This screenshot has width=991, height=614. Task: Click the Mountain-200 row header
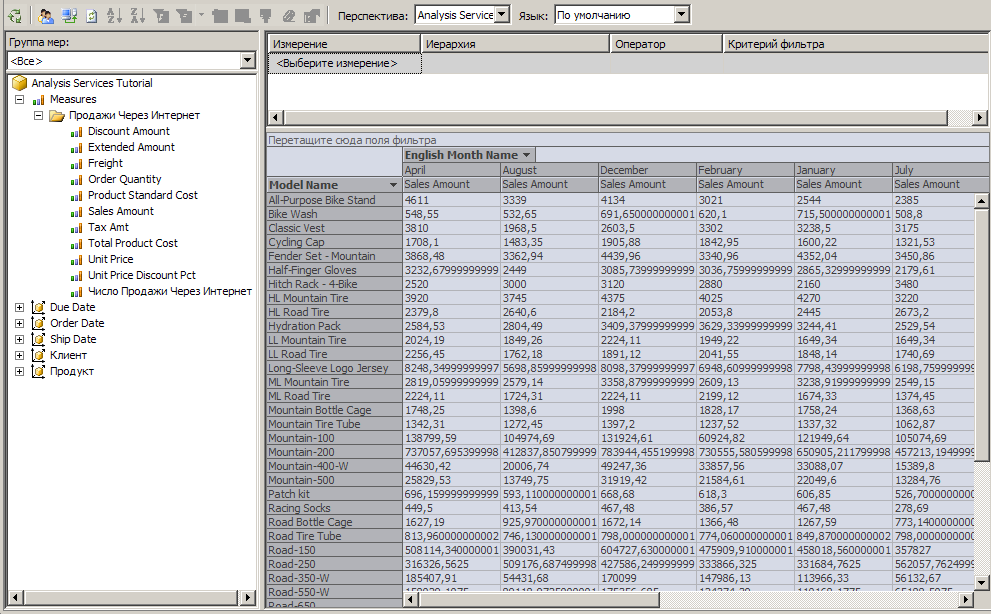334,452
